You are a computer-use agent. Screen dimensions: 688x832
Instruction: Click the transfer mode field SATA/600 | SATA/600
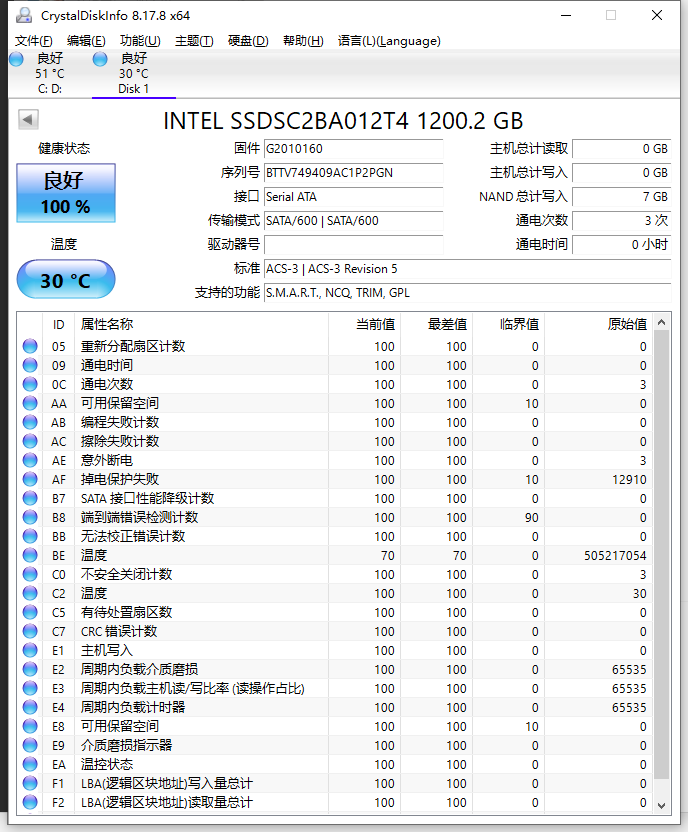tap(353, 221)
